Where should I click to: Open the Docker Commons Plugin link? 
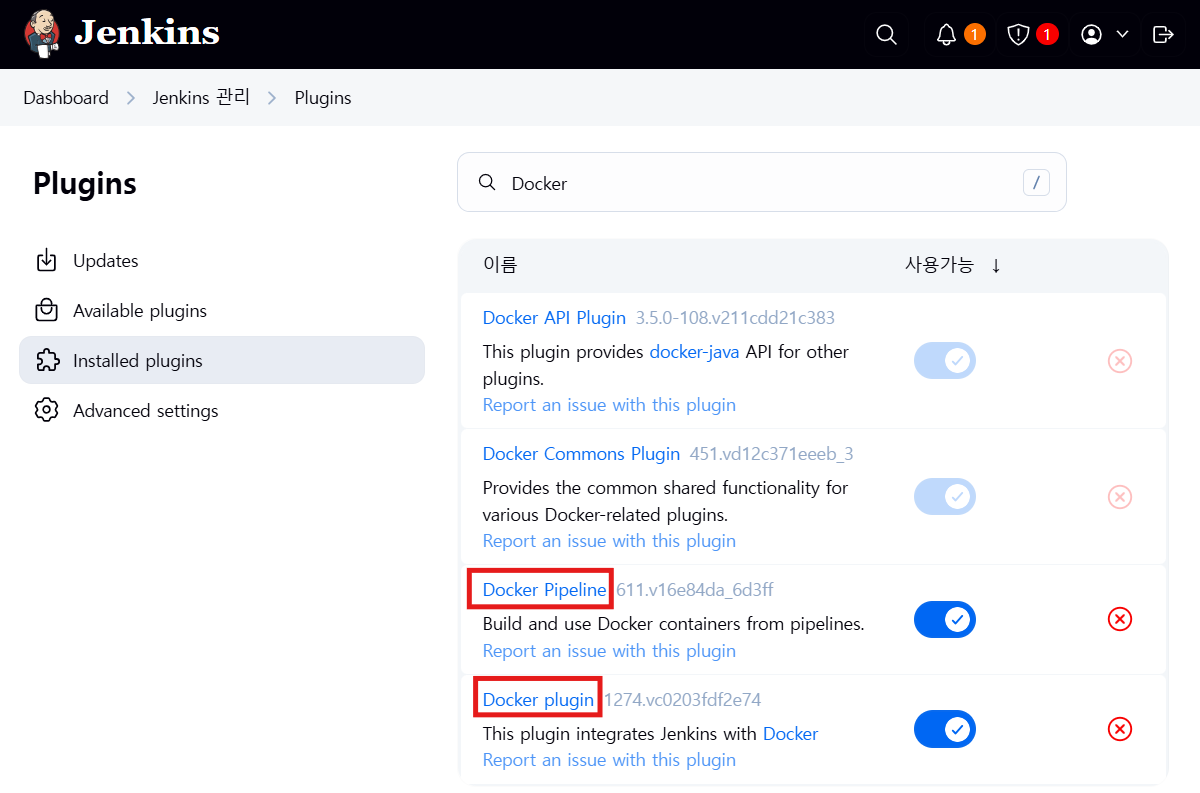[x=581, y=454]
